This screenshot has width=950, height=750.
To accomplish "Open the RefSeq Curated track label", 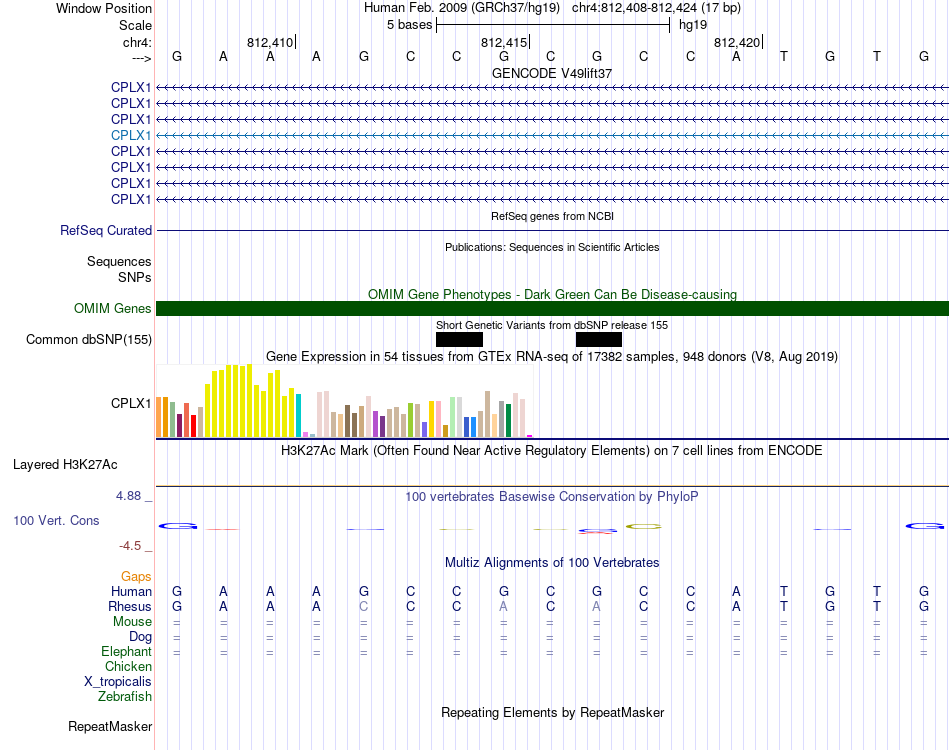I will click(106, 230).
